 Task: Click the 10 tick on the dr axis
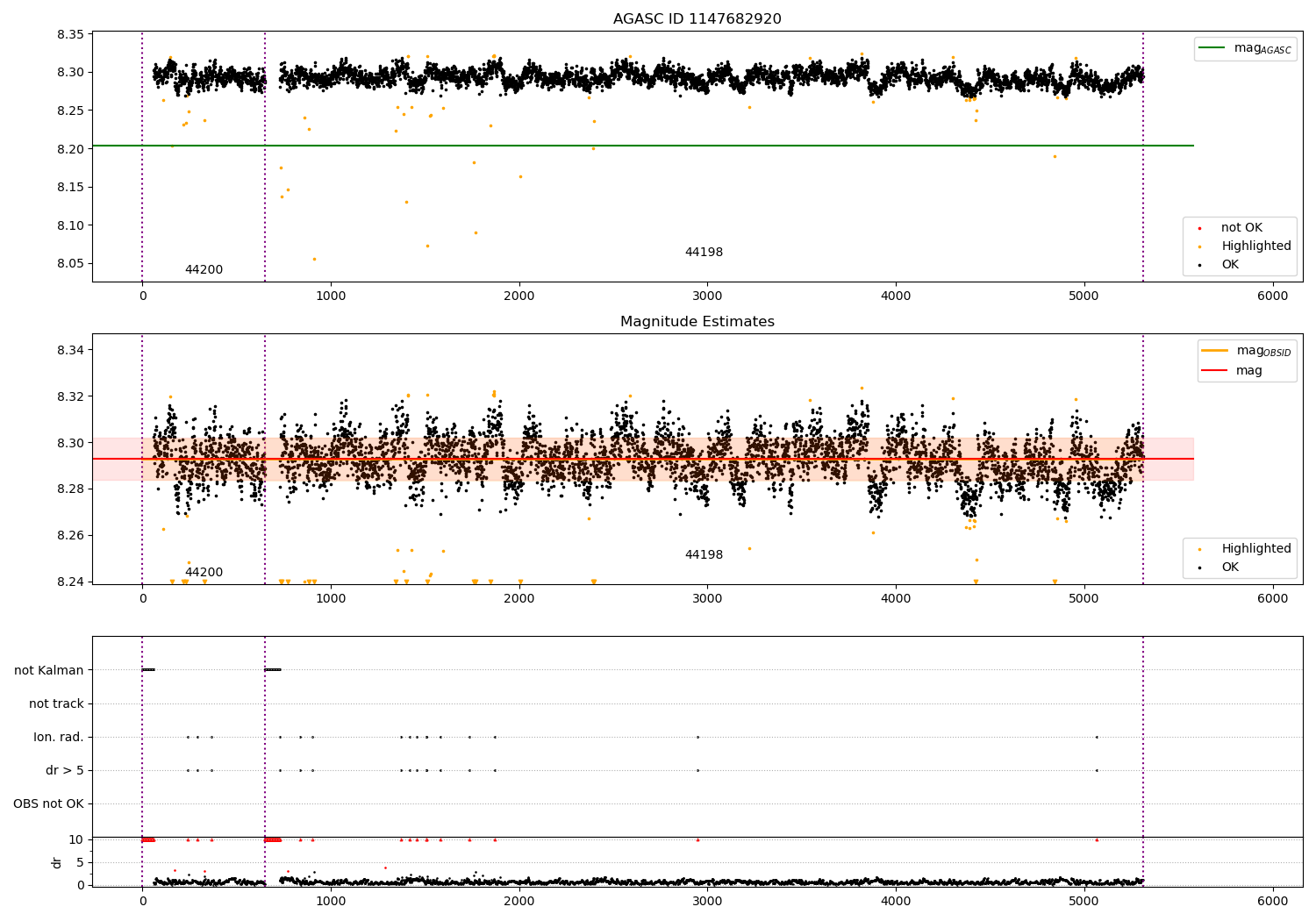(x=77, y=839)
